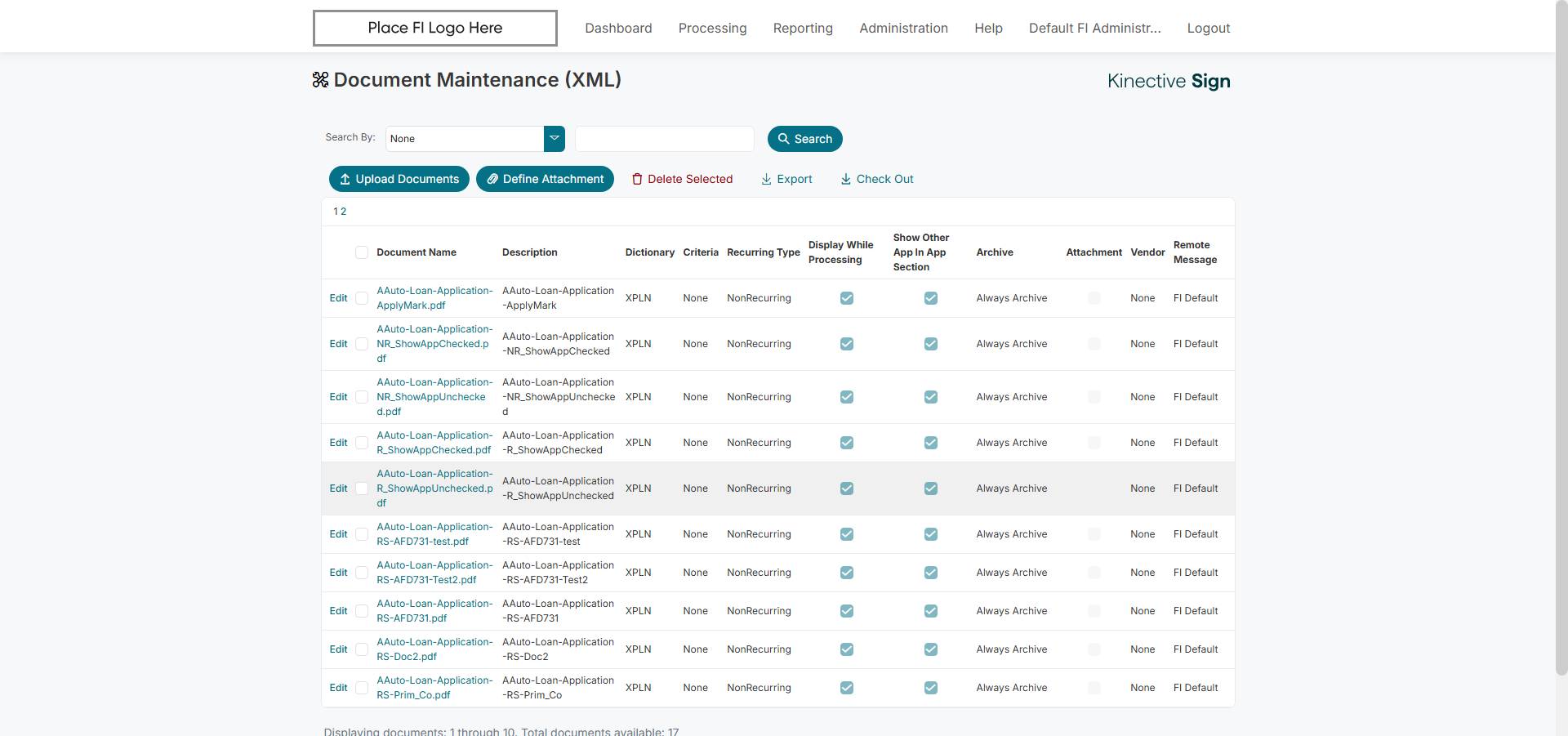Viewport: 1568px width, 736px height.
Task: Uncheck Display While Processing for RS-Doc2 row
Action: pos(847,649)
